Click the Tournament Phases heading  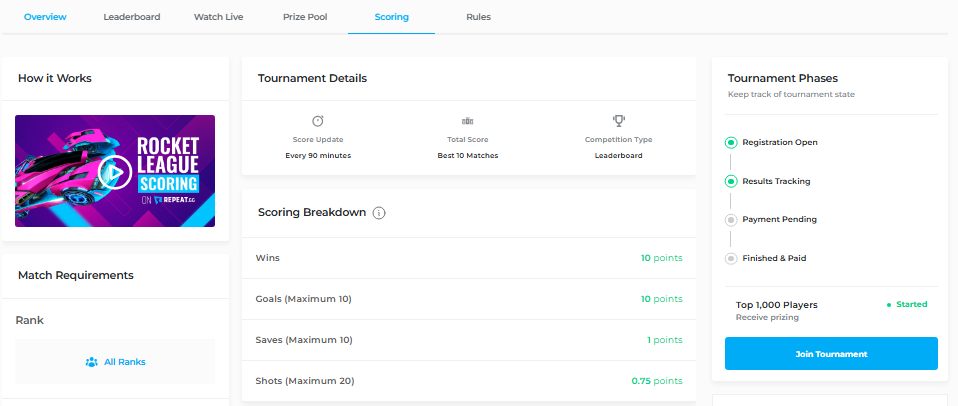pyautogui.click(x=783, y=79)
